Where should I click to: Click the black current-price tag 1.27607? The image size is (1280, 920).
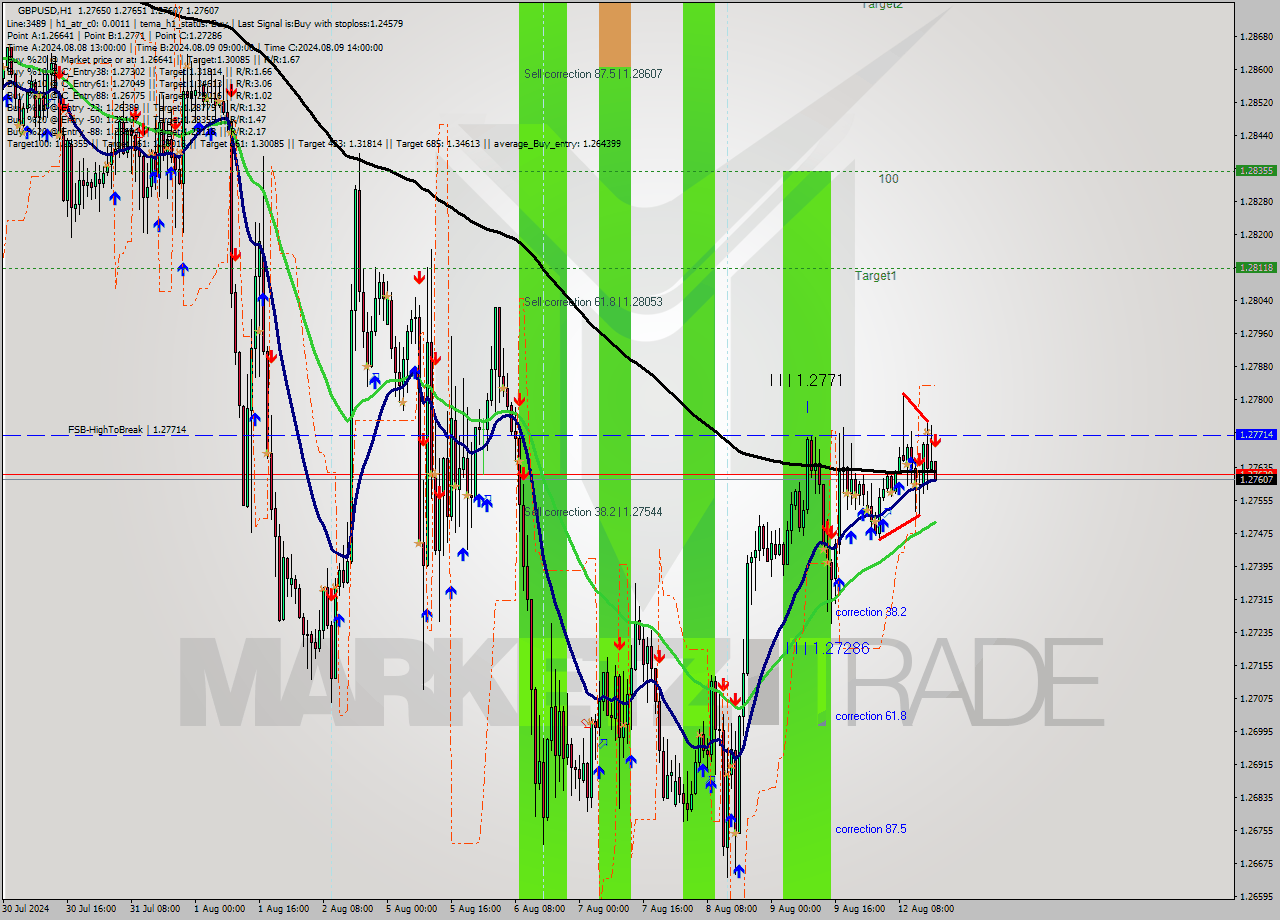click(1255, 480)
